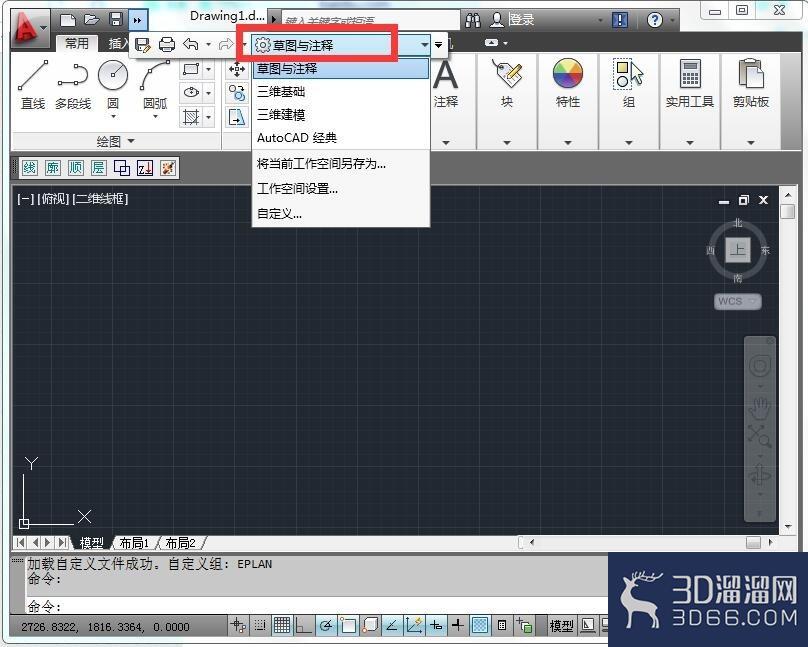This screenshot has width=808, height=647.
Task: Select the 多段线 (Polyline) tool
Action: pyautogui.click(x=73, y=84)
